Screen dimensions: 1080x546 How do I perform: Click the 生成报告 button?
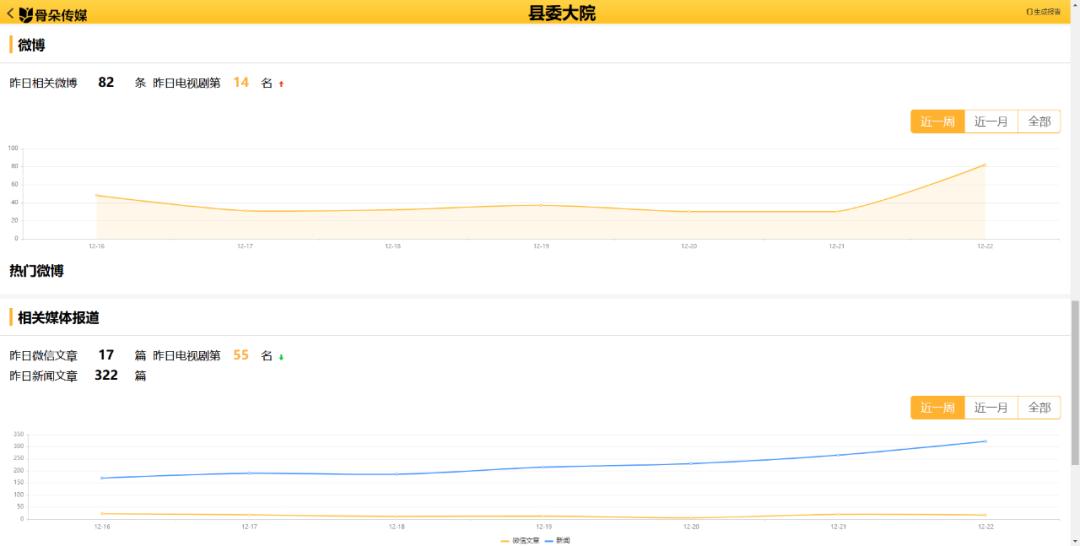[x=1043, y=12]
